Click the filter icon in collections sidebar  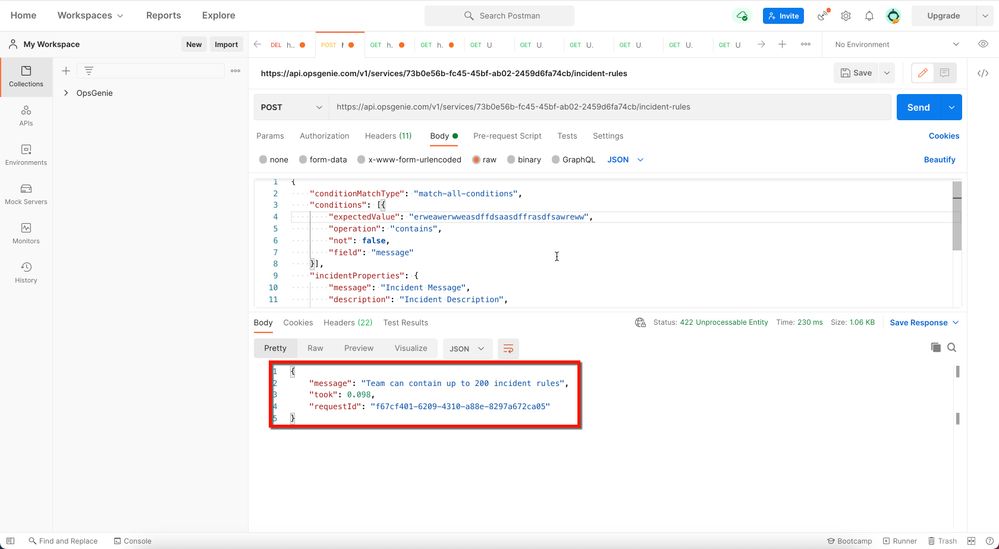(x=89, y=71)
